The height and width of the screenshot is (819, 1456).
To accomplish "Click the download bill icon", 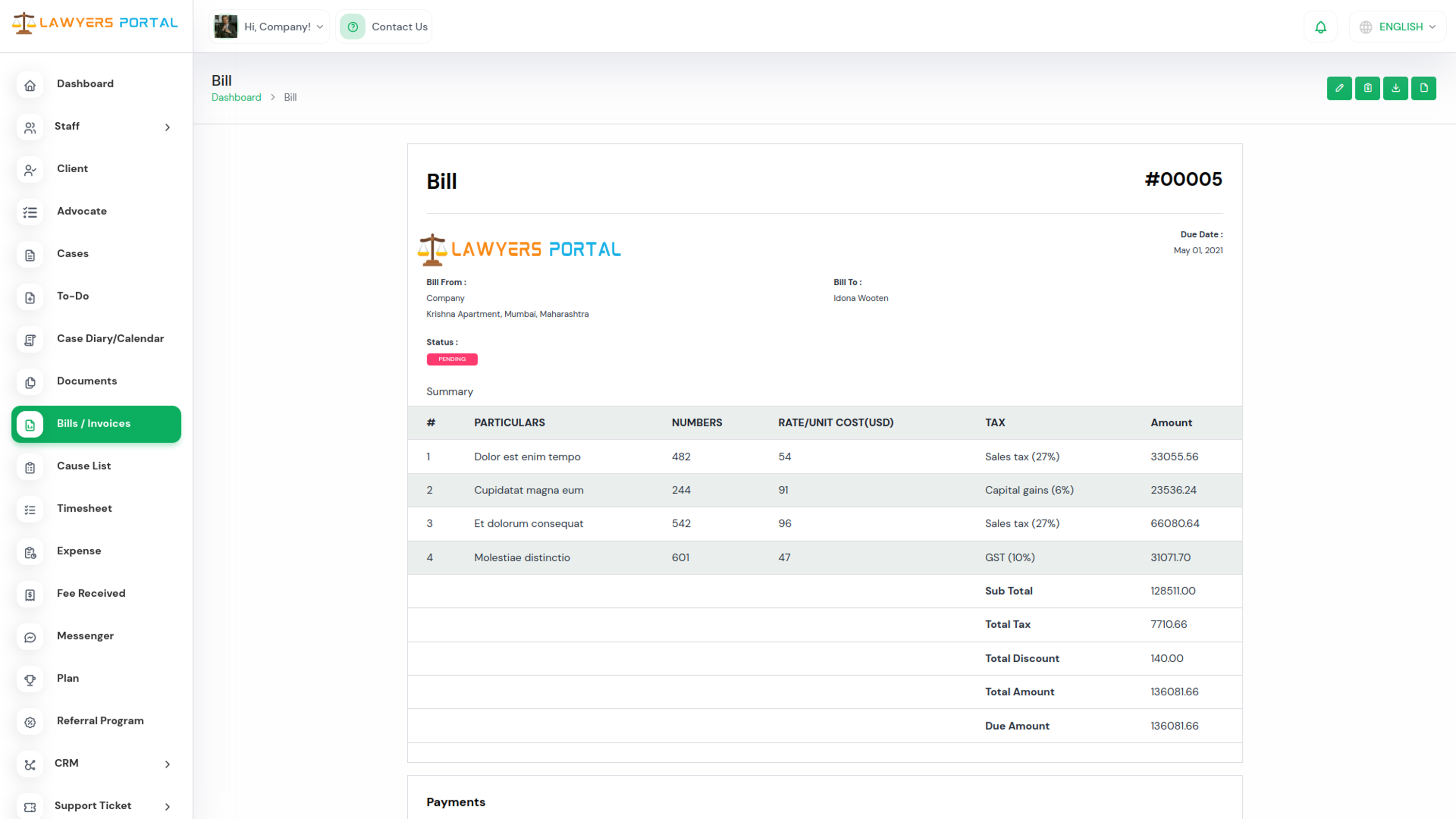I will tap(1395, 88).
